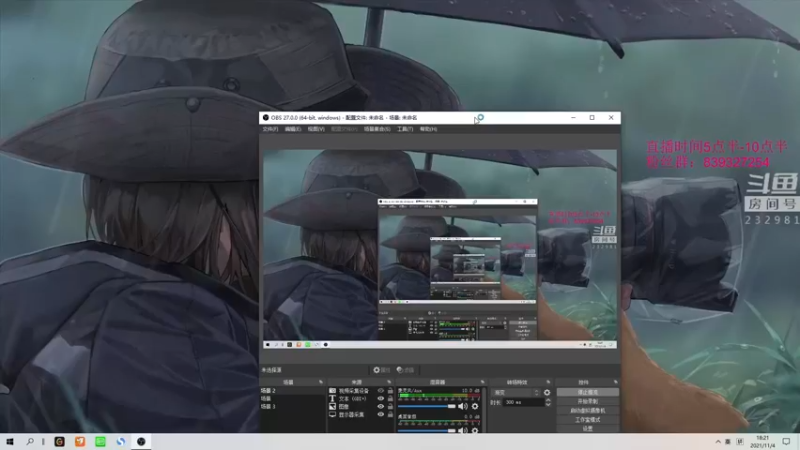Open Windows taskbar search
The width and height of the screenshot is (800, 450).
click(x=30, y=441)
